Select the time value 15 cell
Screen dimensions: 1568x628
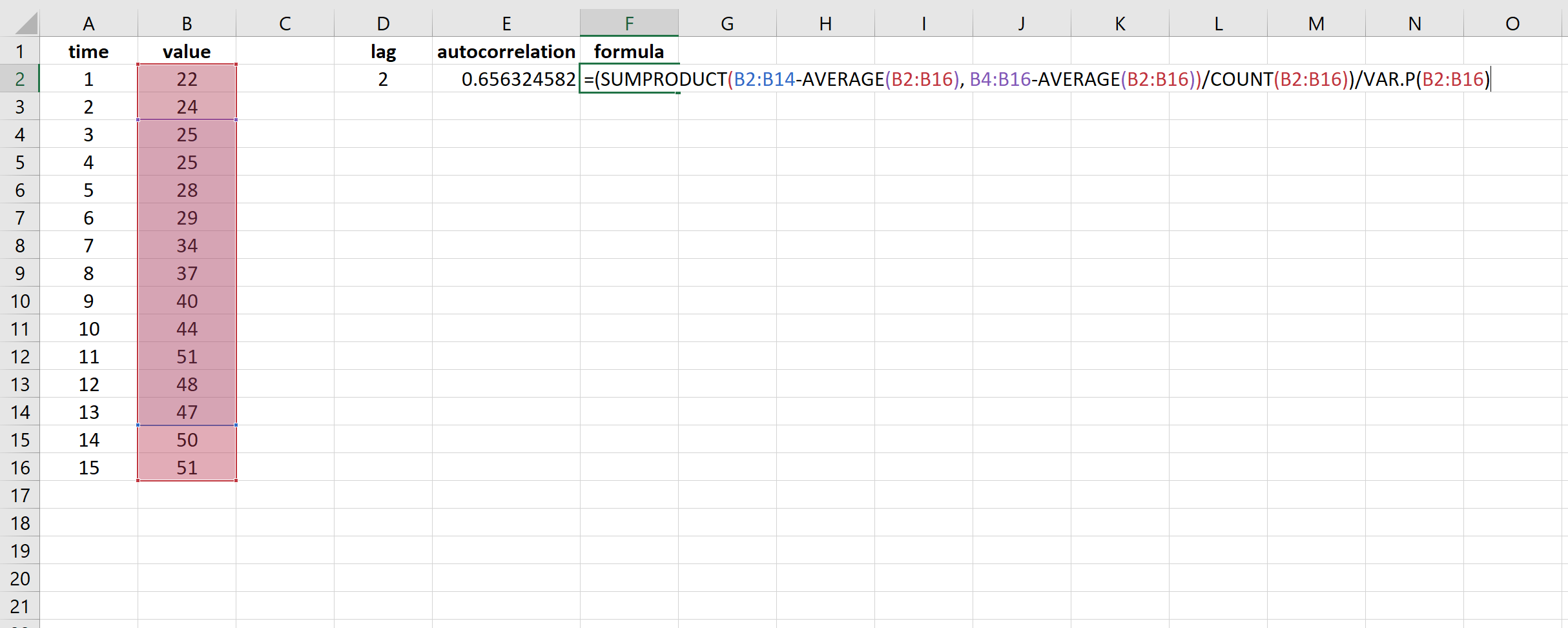[88, 467]
